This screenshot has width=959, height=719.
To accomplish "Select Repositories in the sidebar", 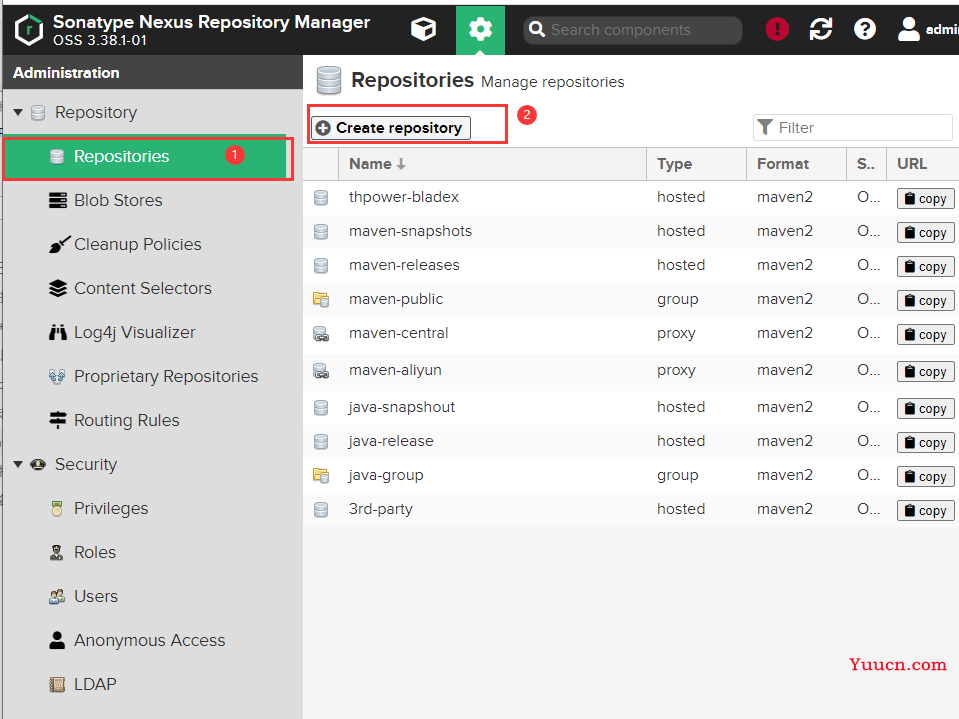I will [x=146, y=157].
